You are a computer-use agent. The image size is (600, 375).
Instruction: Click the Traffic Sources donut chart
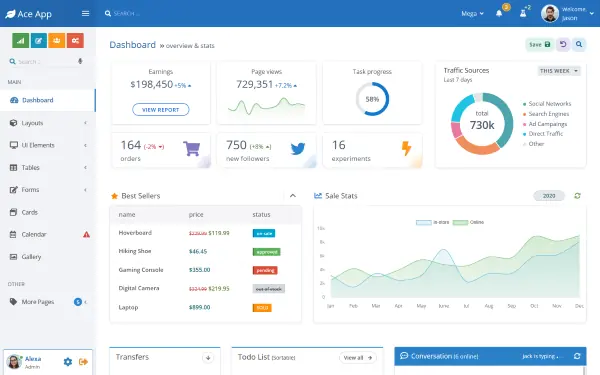(482, 123)
